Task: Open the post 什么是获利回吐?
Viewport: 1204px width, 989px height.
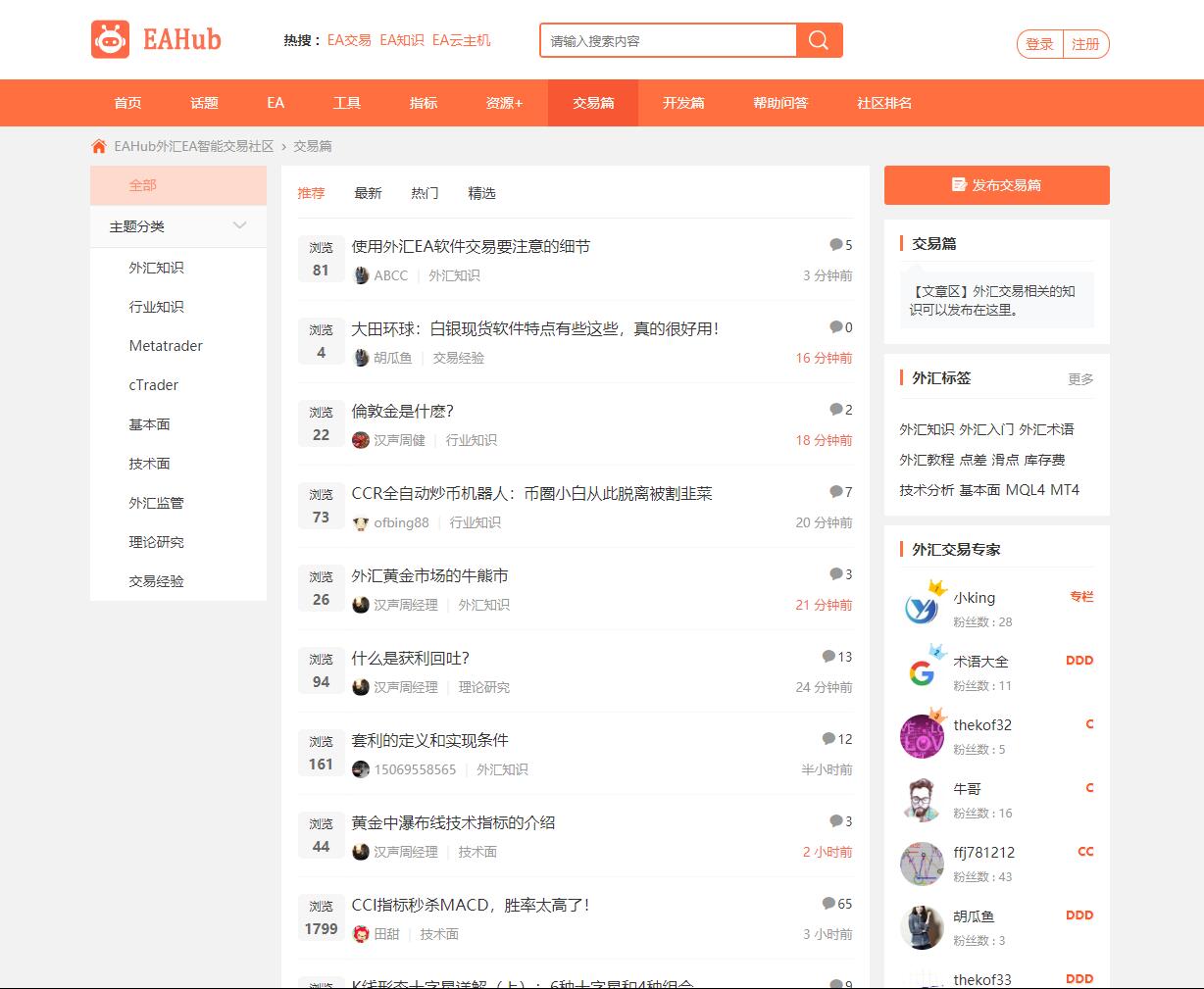Action: click(x=411, y=658)
